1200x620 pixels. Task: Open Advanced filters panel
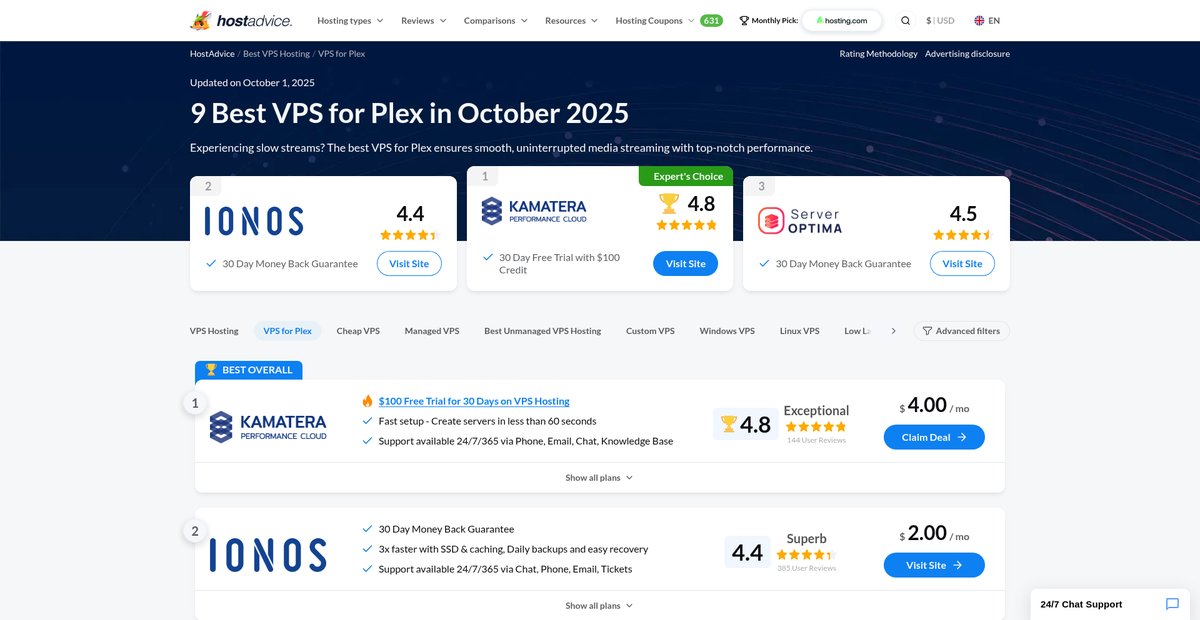(961, 331)
